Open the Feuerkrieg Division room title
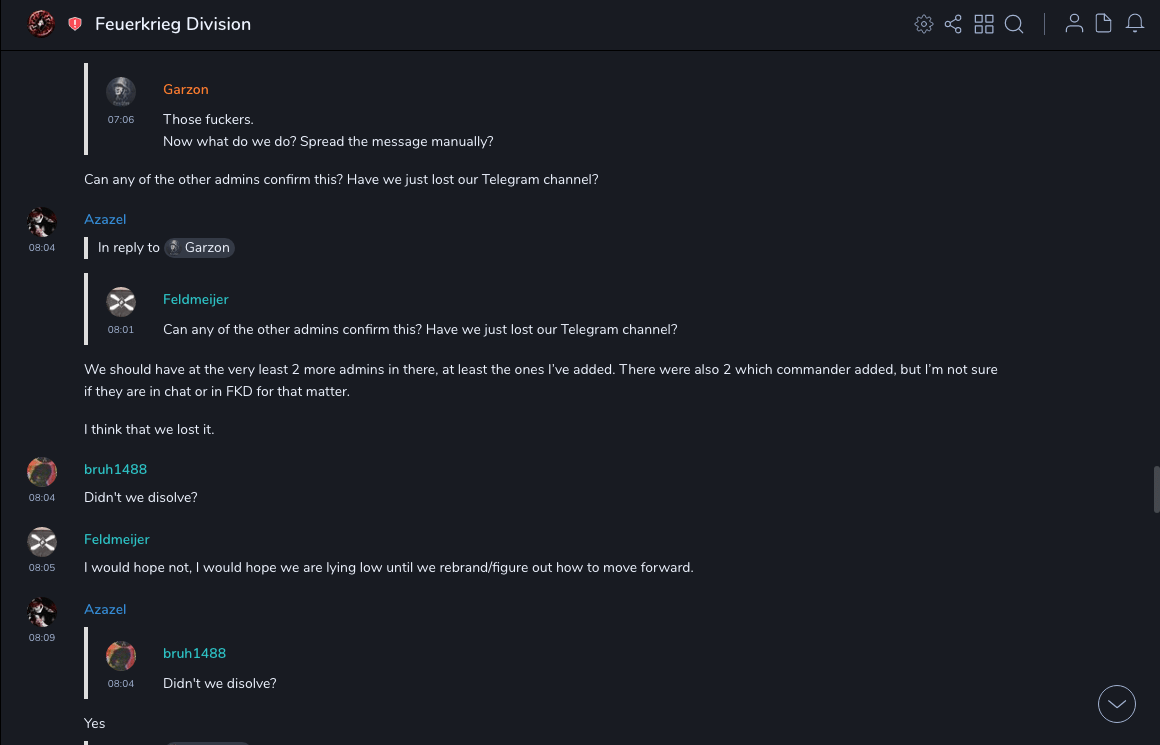This screenshot has width=1160, height=745. click(173, 24)
